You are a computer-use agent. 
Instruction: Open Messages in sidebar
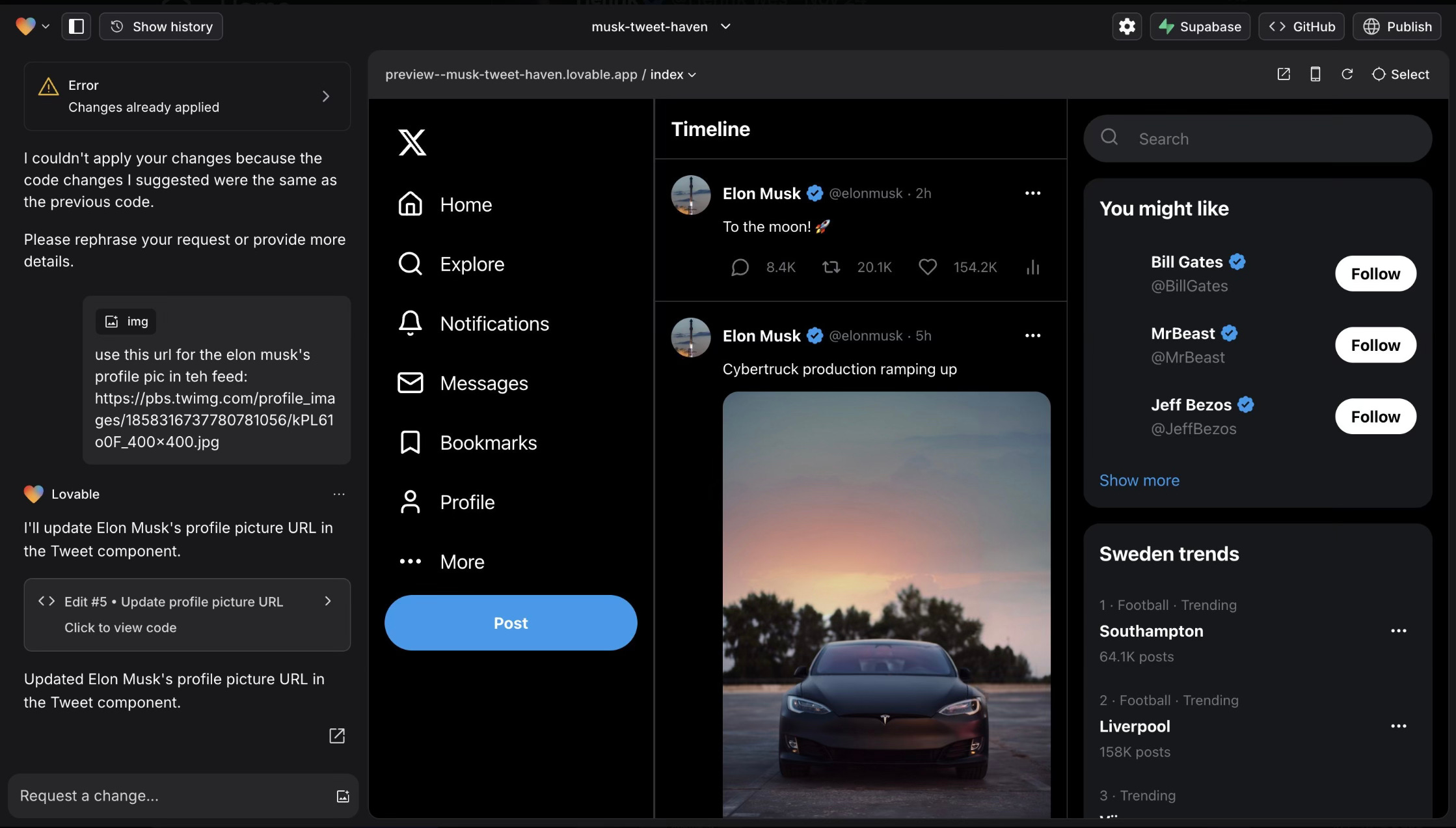463,383
